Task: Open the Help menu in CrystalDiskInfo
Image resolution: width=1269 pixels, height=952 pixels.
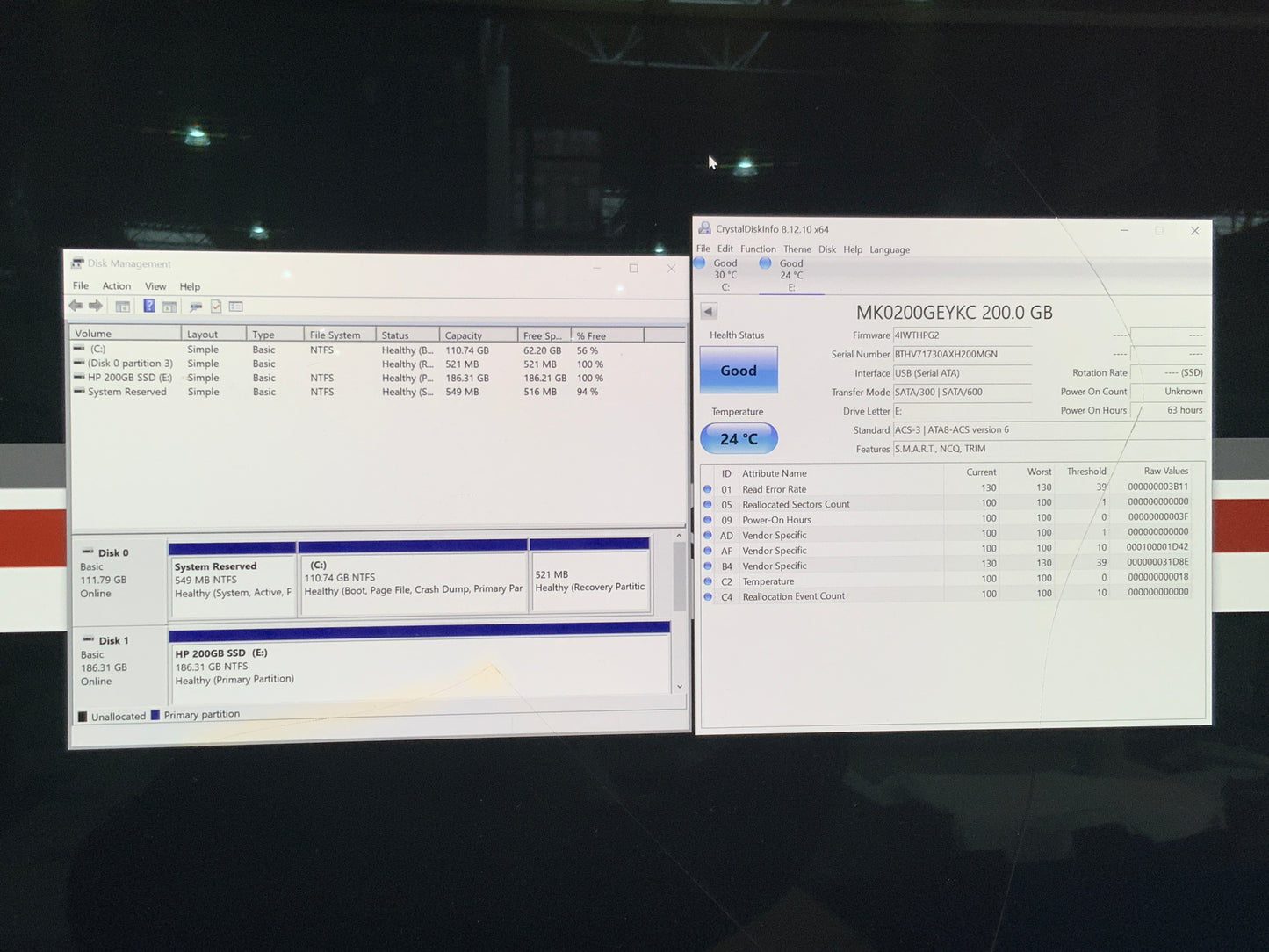Action: 853,249
